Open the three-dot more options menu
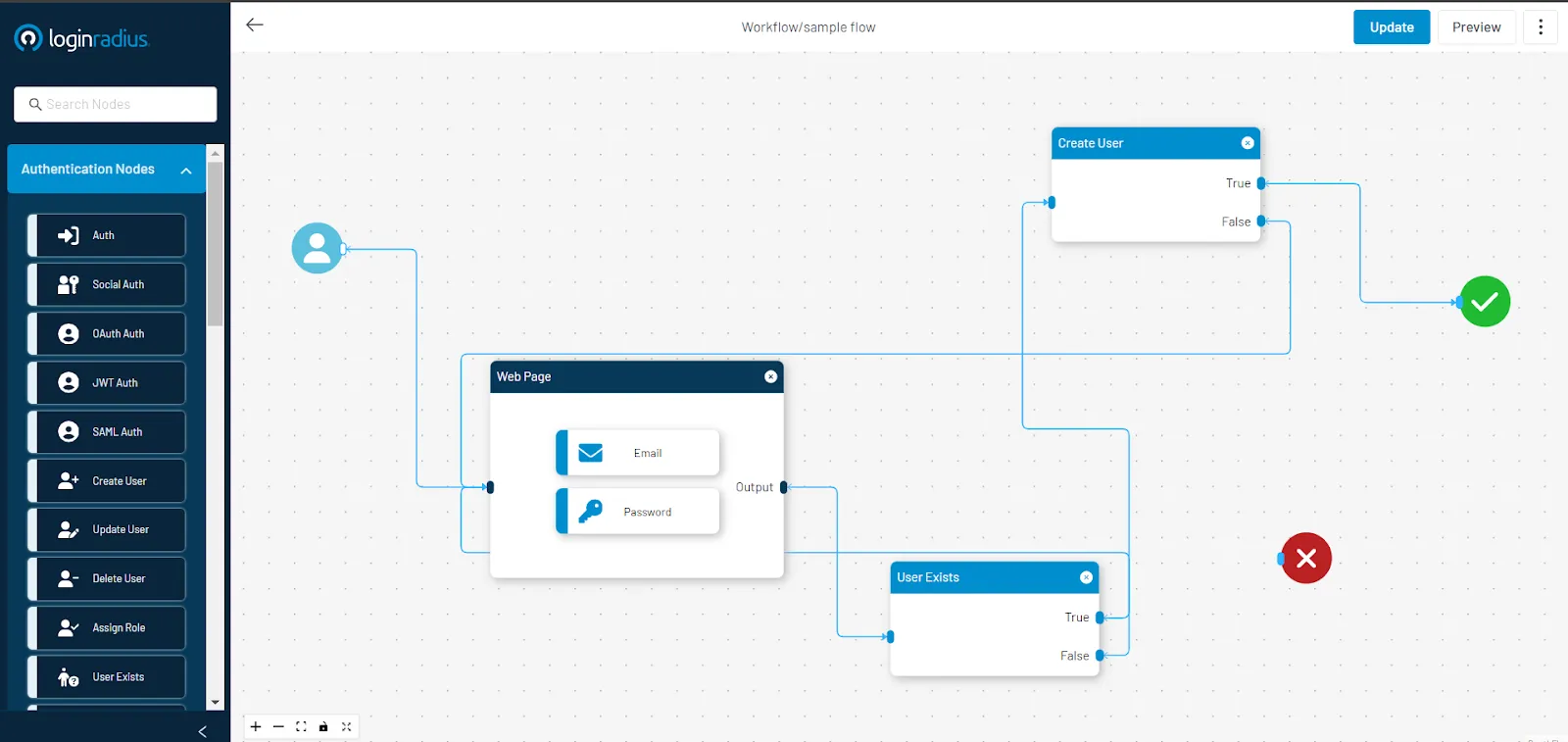The image size is (1568, 742). [1540, 27]
